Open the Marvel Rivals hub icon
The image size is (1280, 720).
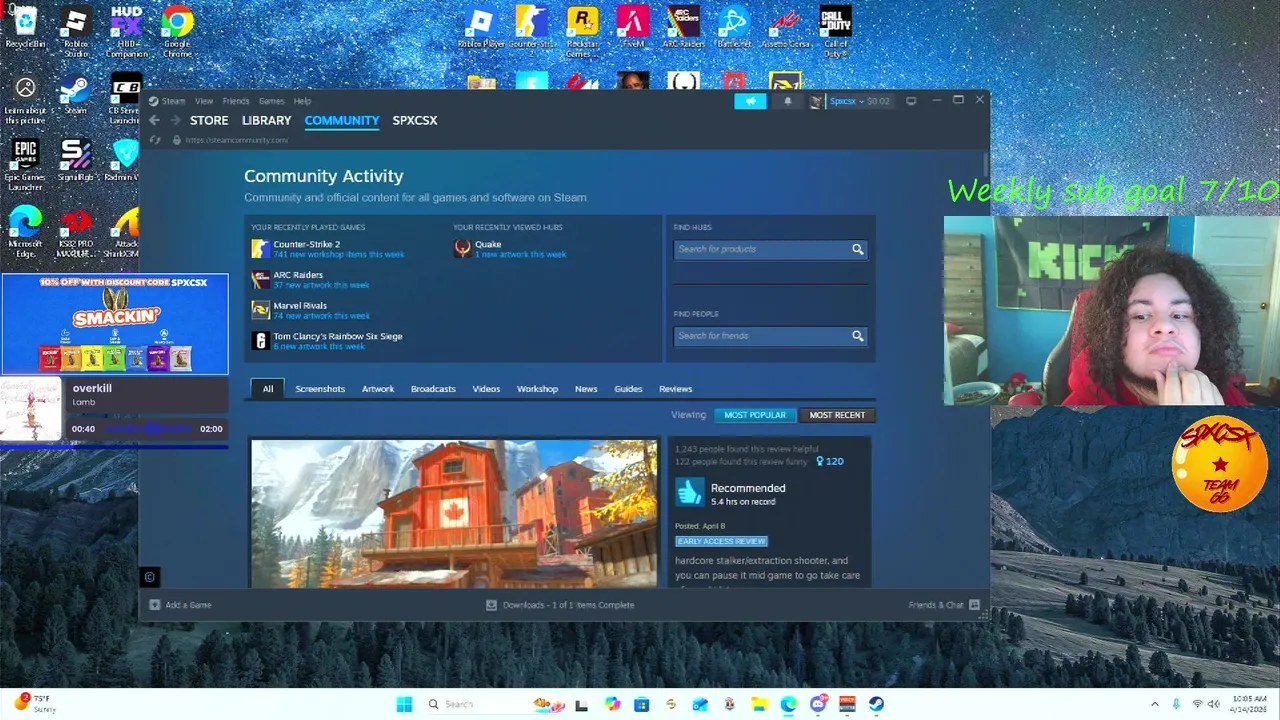(x=260, y=310)
